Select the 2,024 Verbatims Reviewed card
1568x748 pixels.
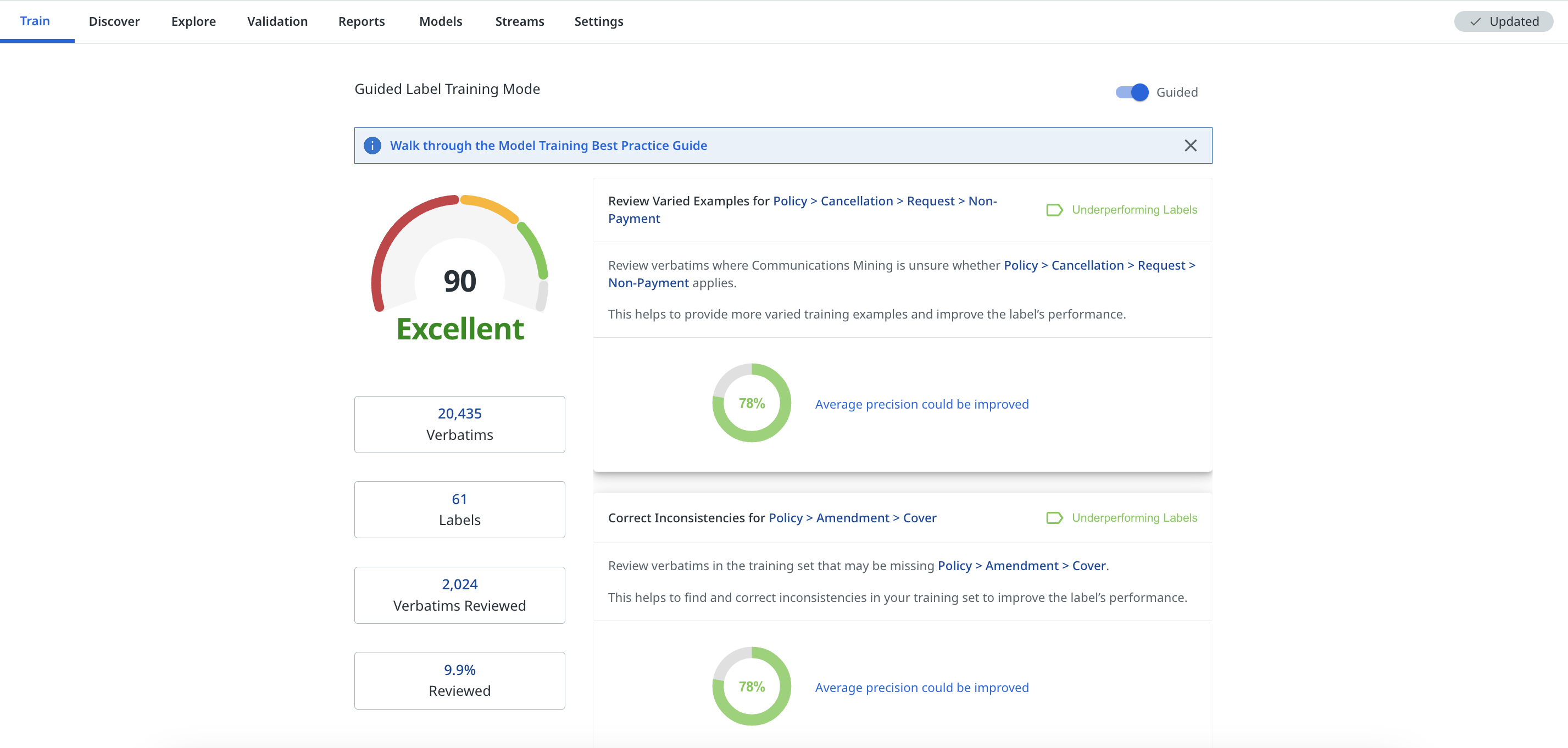[459, 595]
